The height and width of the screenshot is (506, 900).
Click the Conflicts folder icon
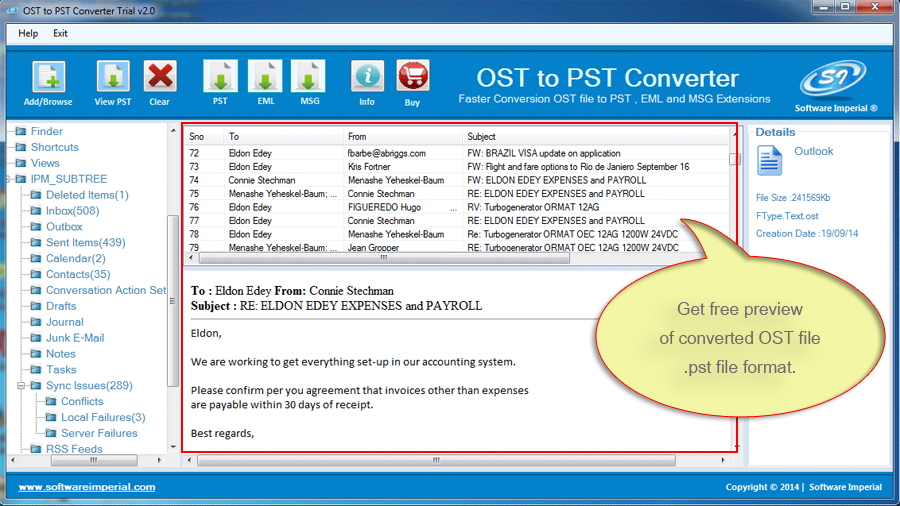point(52,402)
